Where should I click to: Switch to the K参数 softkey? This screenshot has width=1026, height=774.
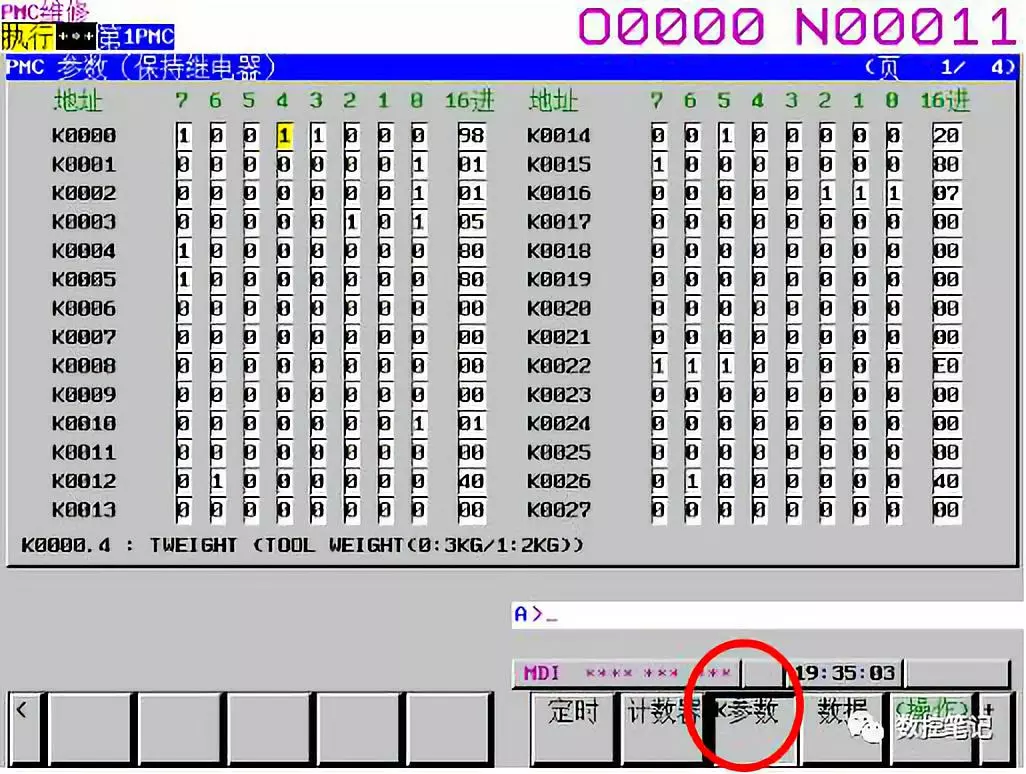[752, 727]
